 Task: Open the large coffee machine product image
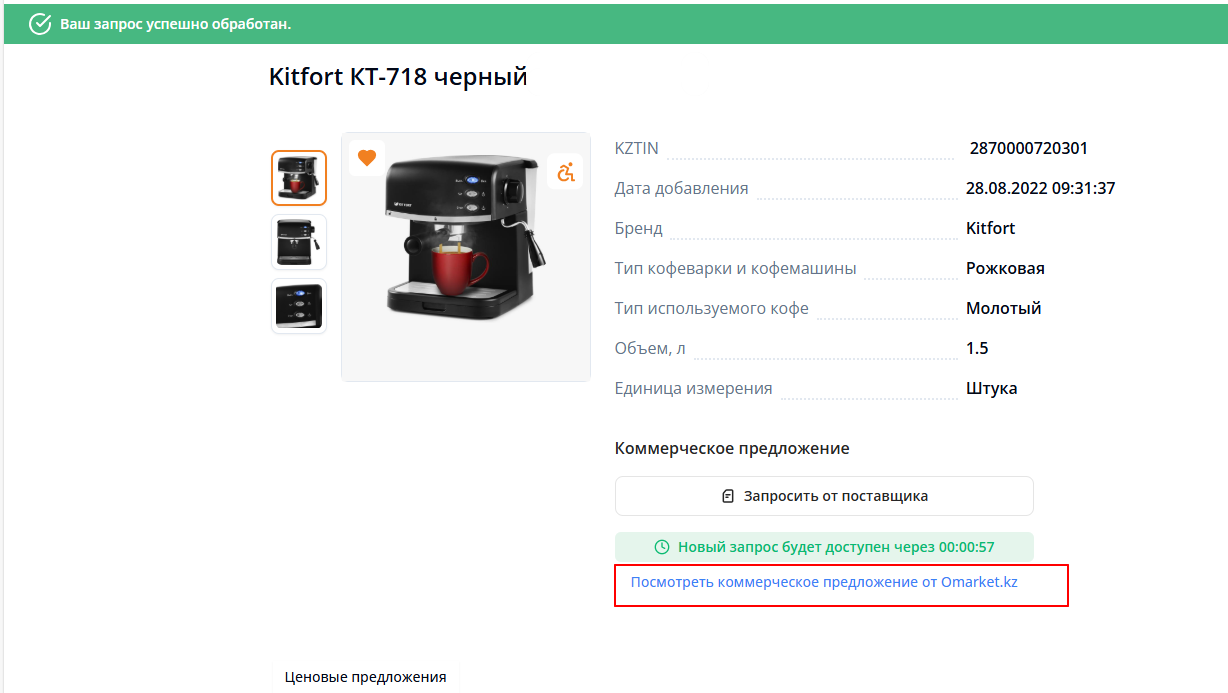coord(466,257)
